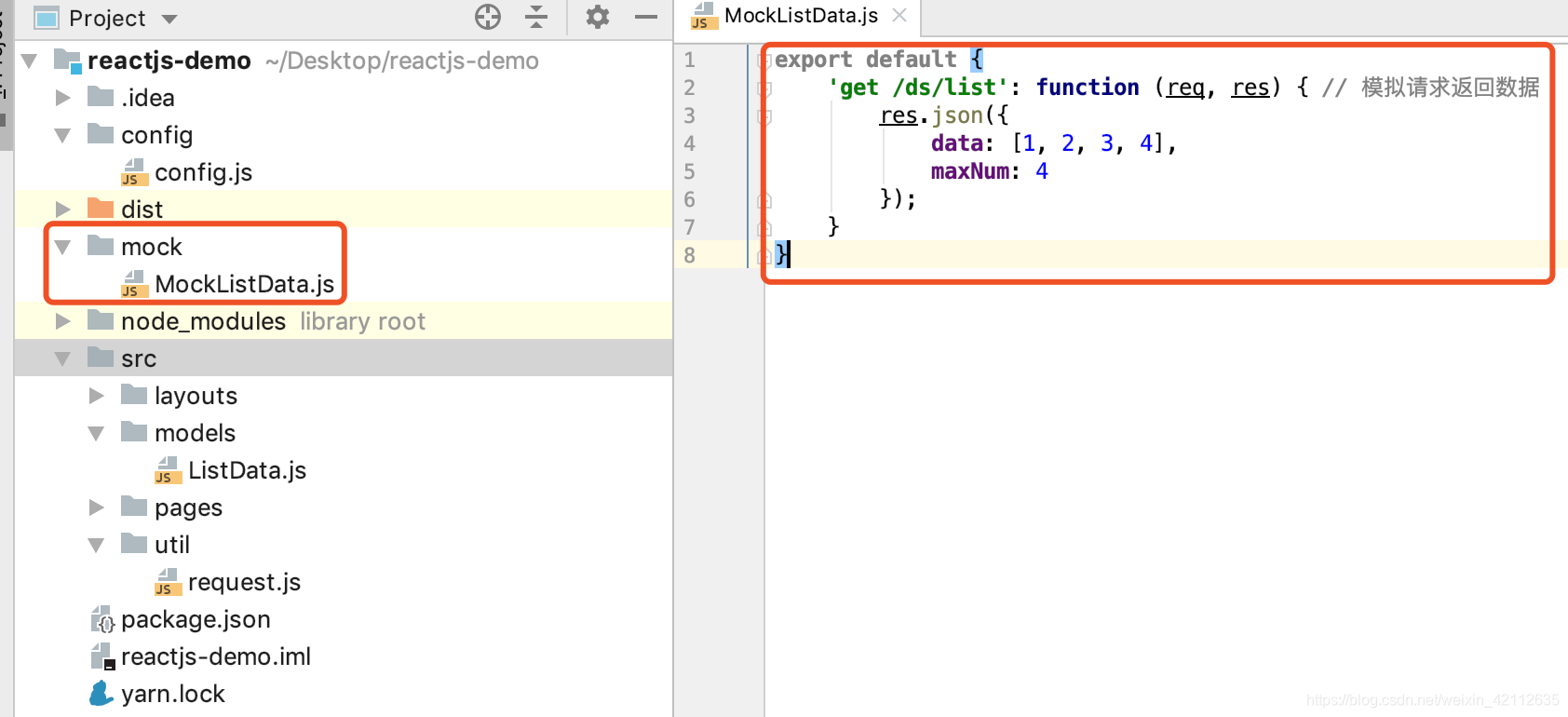Expand the layouts folder
The width and height of the screenshot is (1568, 717).
[97, 396]
